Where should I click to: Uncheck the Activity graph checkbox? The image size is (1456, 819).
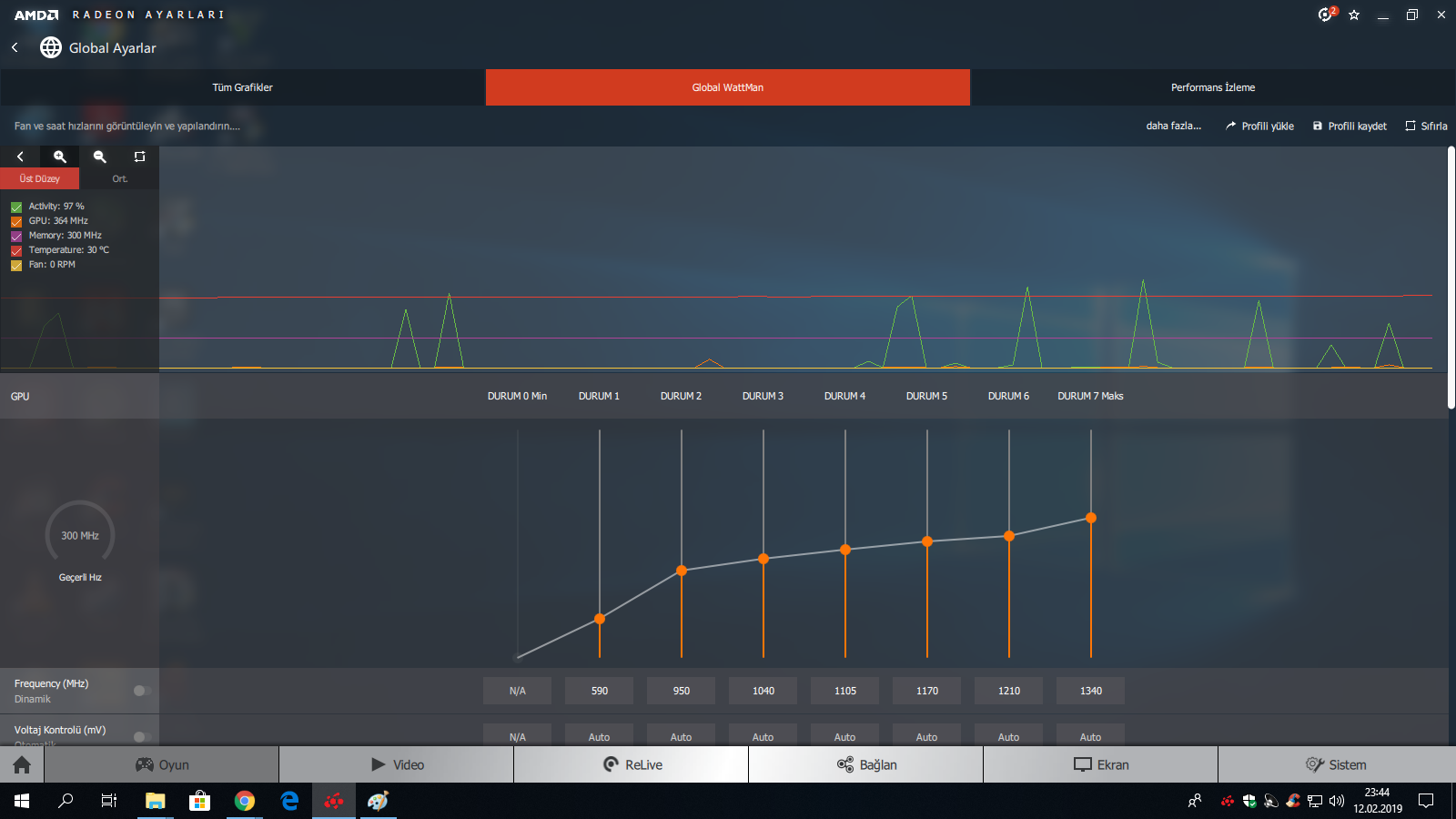click(x=16, y=207)
